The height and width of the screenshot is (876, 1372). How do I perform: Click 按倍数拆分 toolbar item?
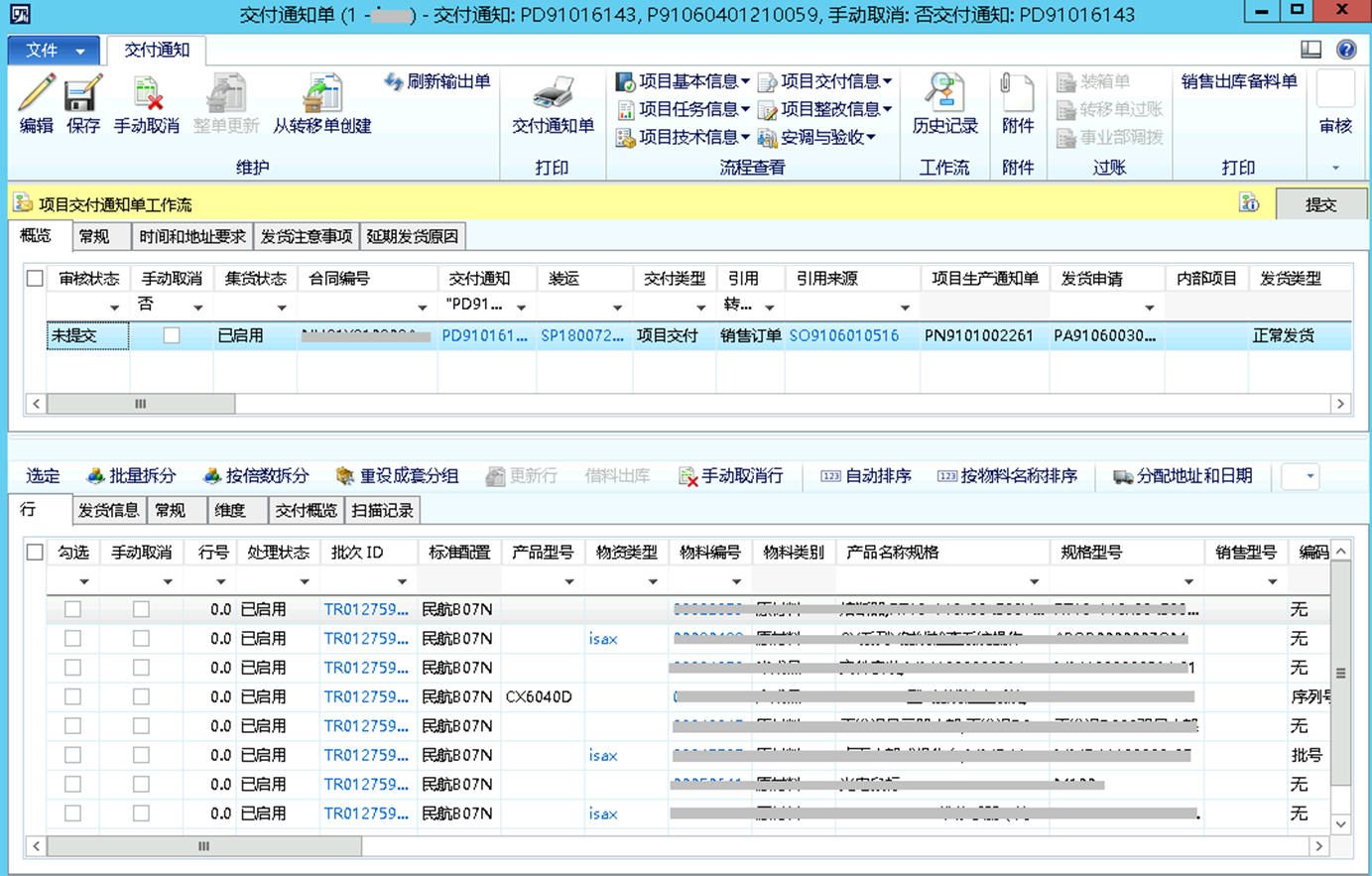[x=256, y=476]
